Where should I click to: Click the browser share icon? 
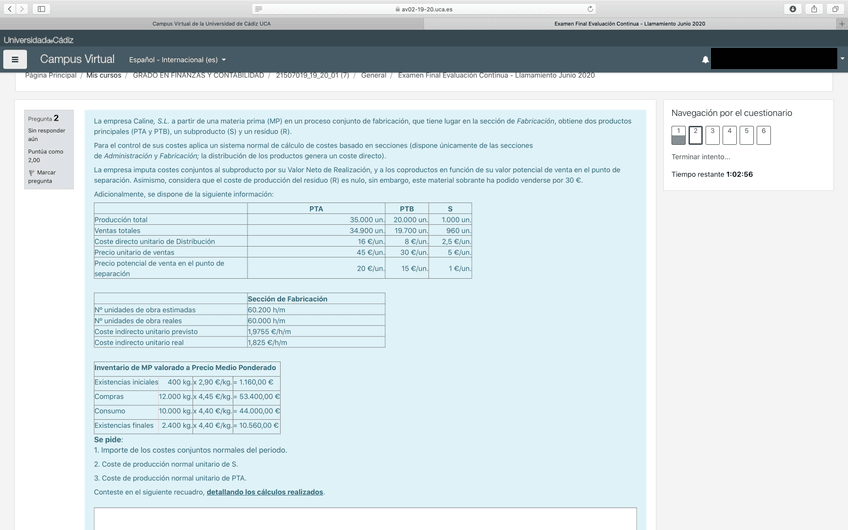pyautogui.click(x=814, y=9)
